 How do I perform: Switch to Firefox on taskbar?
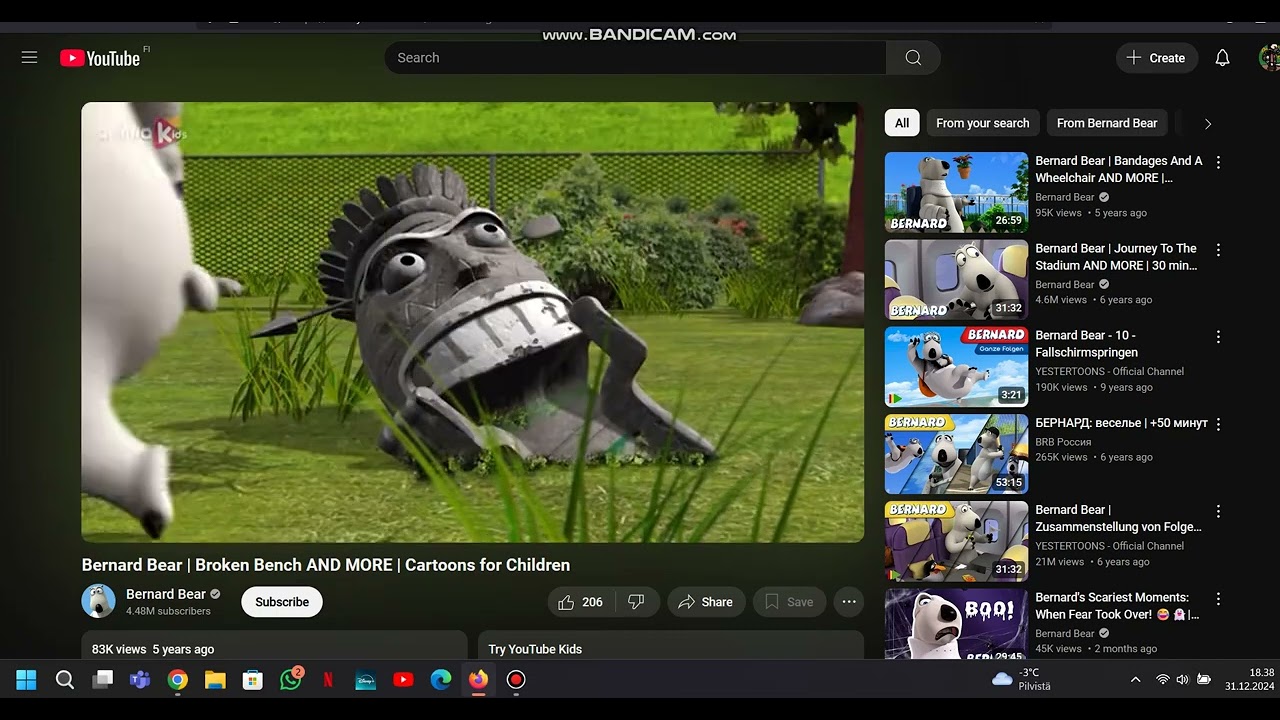pyautogui.click(x=478, y=680)
